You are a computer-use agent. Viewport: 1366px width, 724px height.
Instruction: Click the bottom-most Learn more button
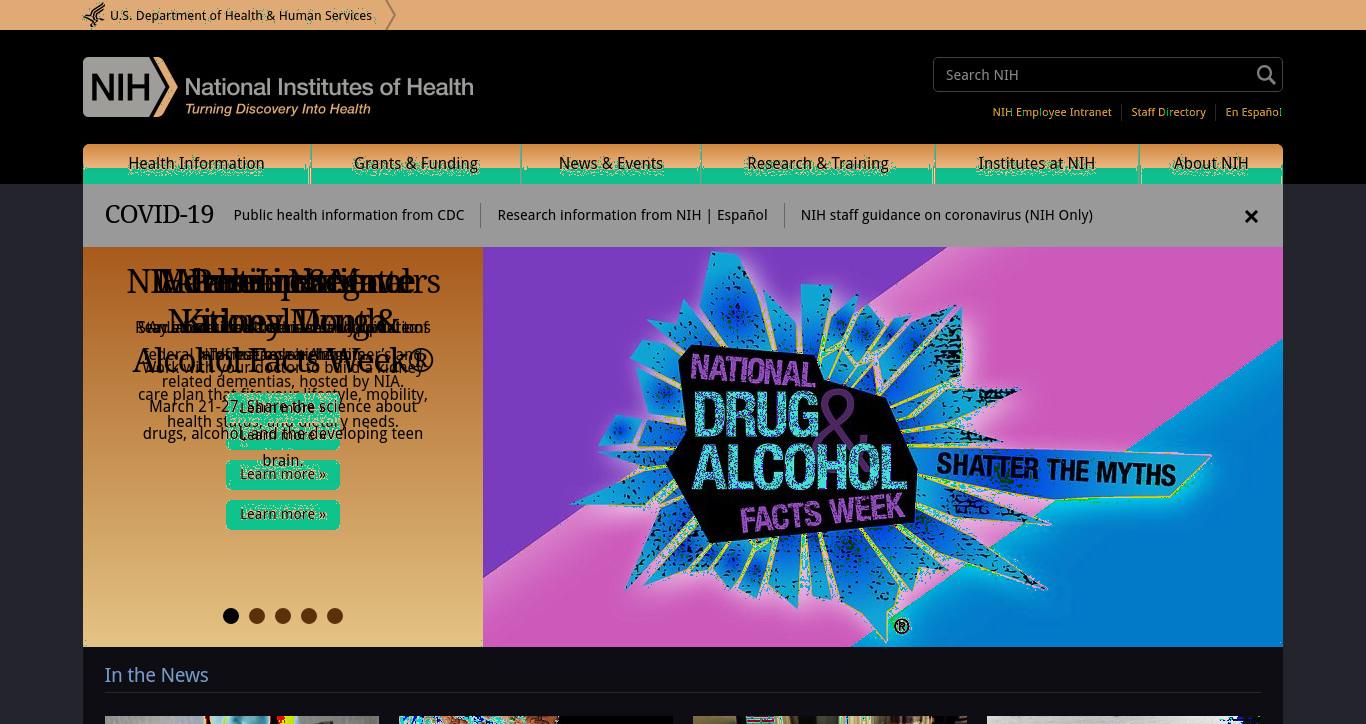(283, 514)
